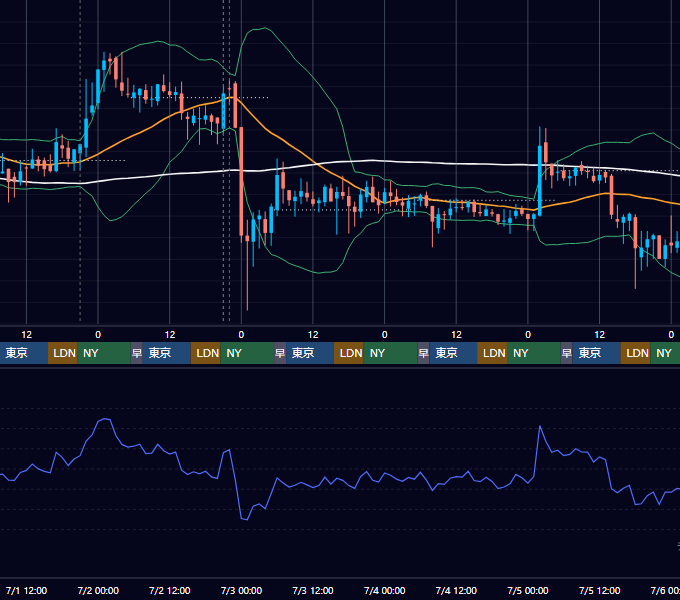Click the 7/5 12:00 date label
This screenshot has width=680, height=600.
tap(599, 590)
